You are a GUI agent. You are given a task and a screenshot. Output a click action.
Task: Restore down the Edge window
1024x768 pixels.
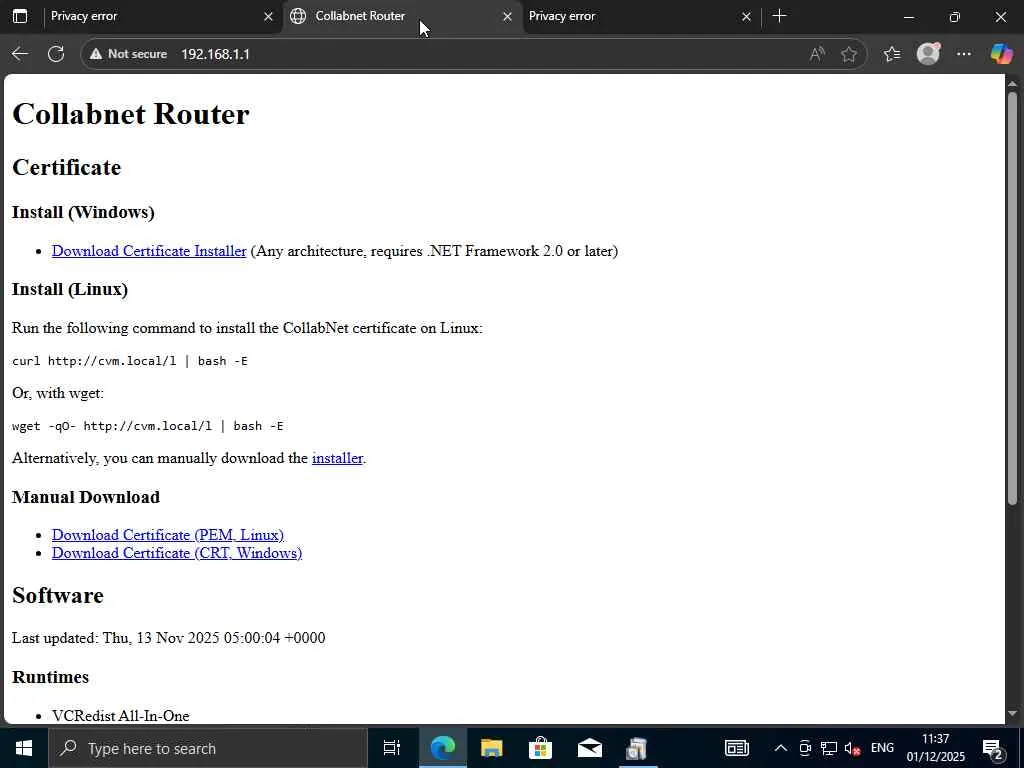[x=954, y=17]
